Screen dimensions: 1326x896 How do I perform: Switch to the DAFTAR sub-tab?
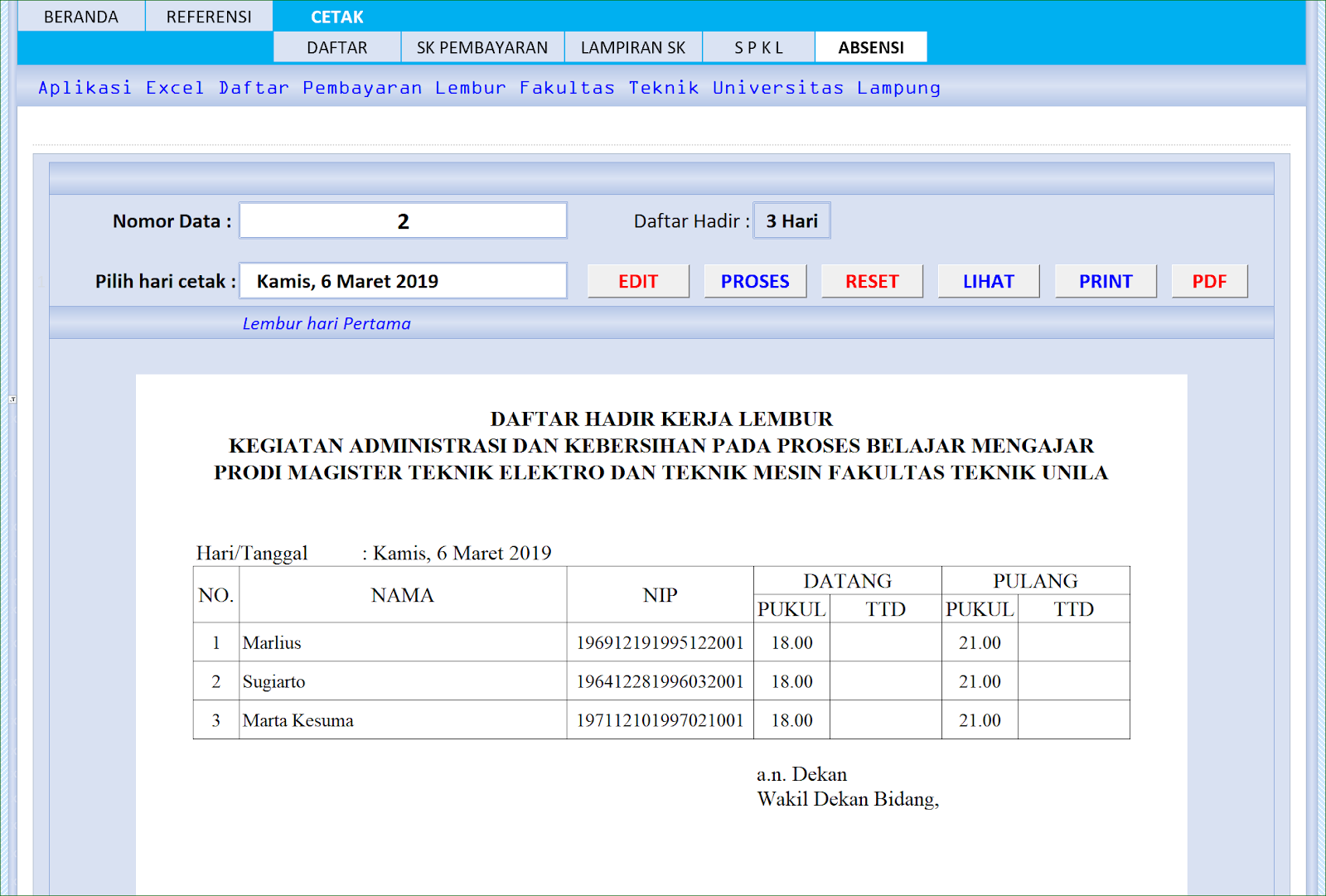pos(336,47)
